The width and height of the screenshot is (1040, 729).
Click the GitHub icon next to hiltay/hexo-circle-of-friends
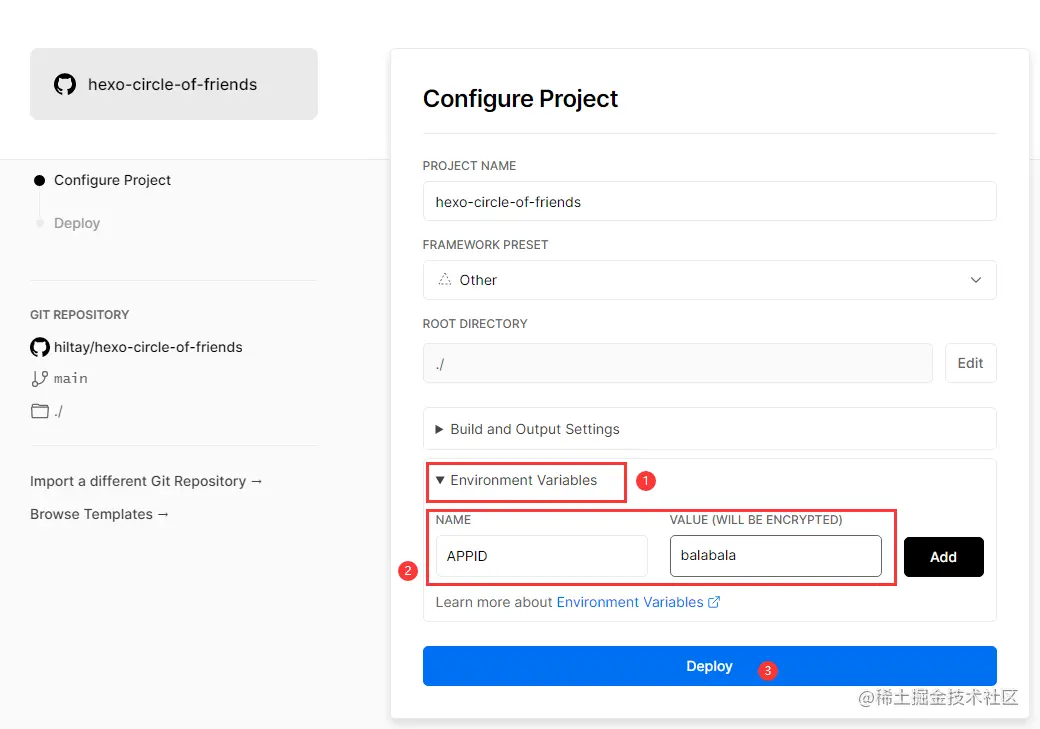point(40,347)
